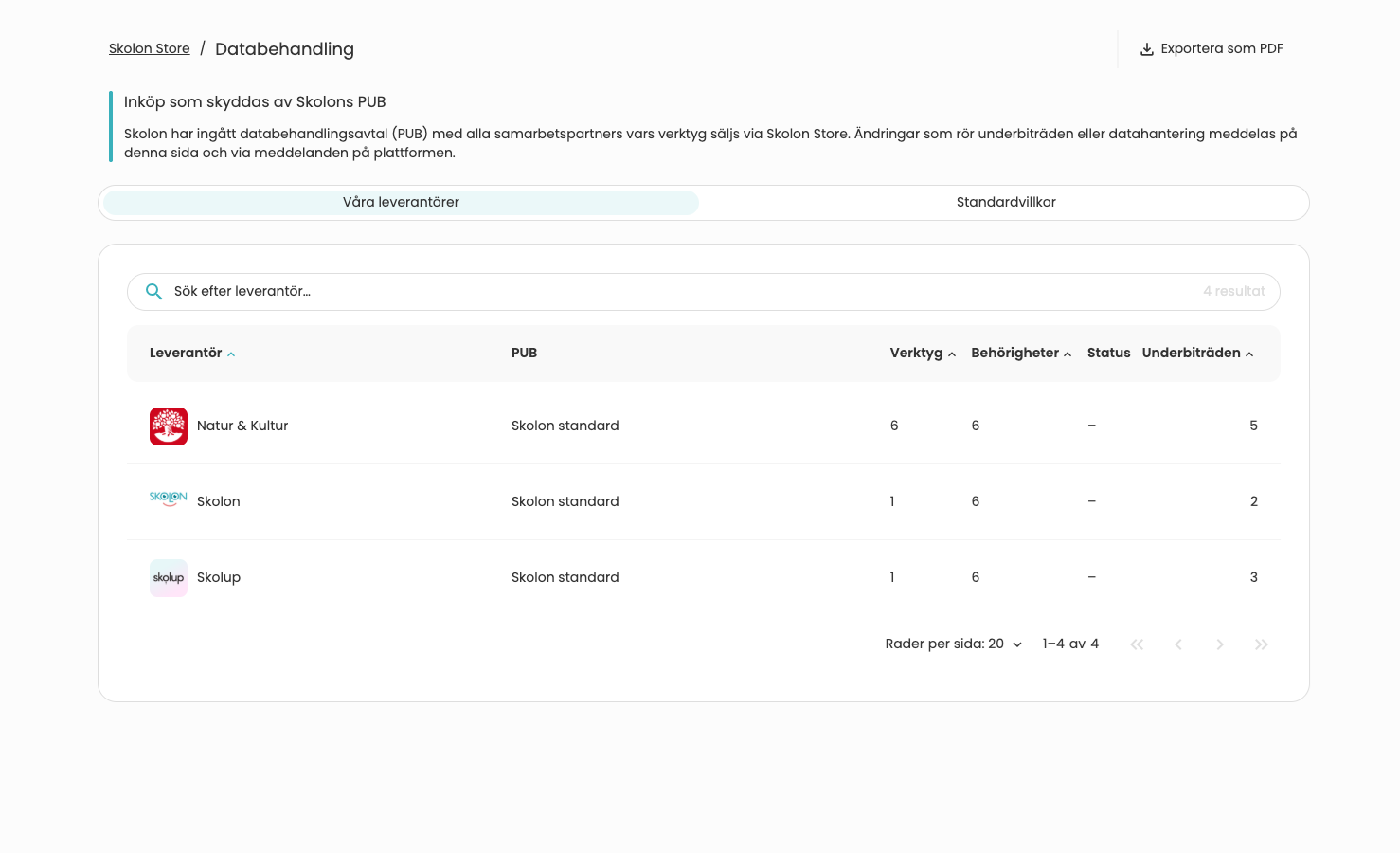Jump to the last page
Image resolution: width=1400 pixels, height=853 pixels.
click(x=1262, y=644)
